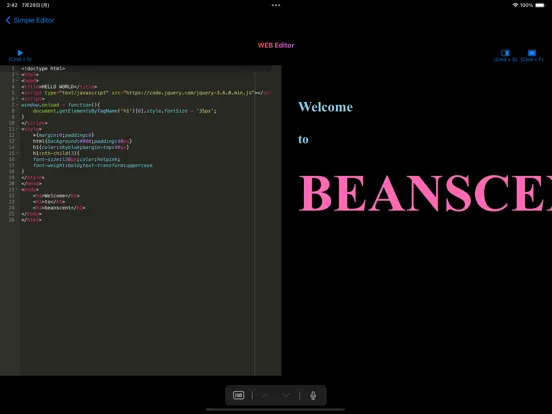Image resolution: width=552 pixels, height=414 pixels.
Task: Switch to split view layout icon (Cmd + S)
Action: pos(505,53)
